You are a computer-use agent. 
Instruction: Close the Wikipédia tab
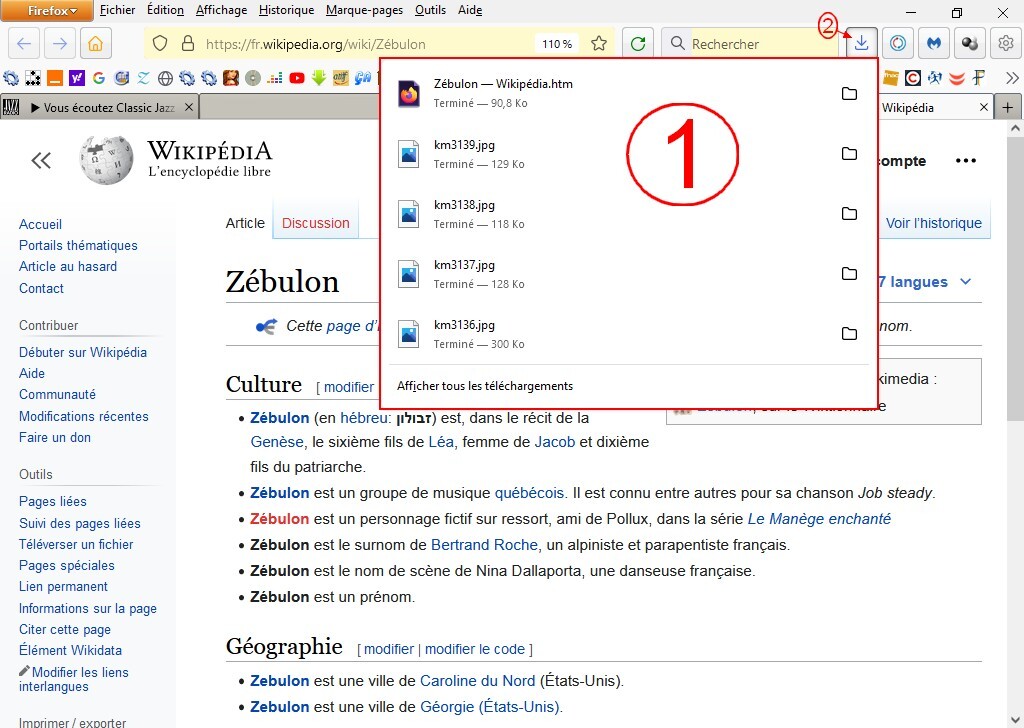coord(984,107)
